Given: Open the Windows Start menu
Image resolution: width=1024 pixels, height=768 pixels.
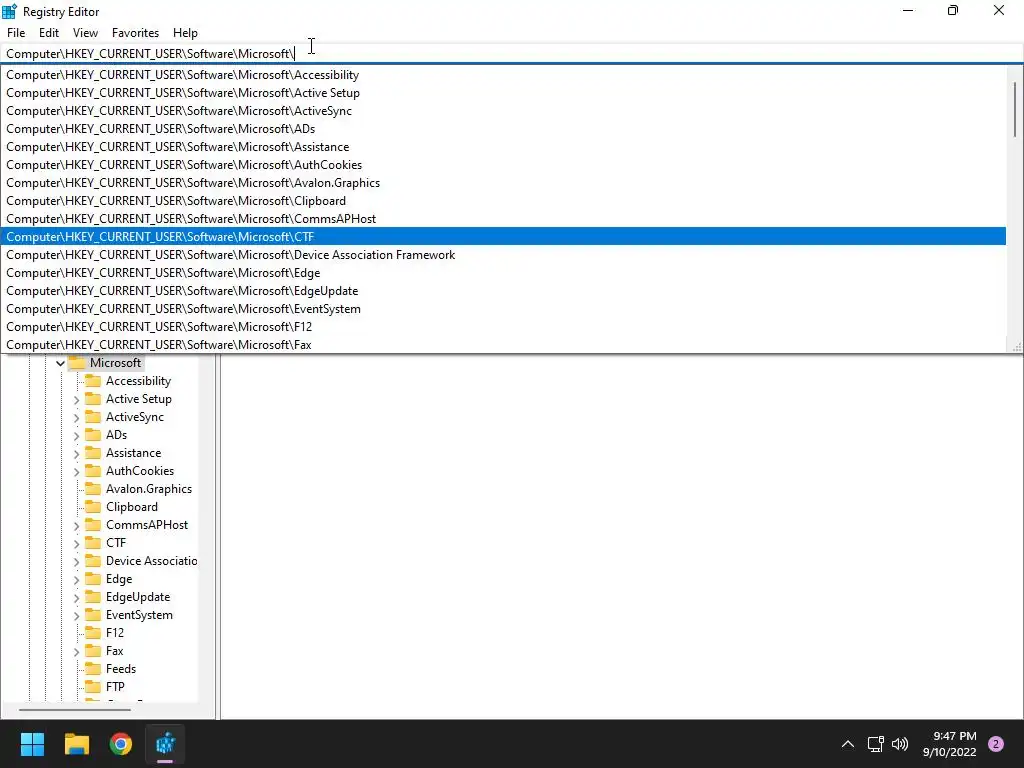Looking at the screenshot, I should (x=32, y=744).
